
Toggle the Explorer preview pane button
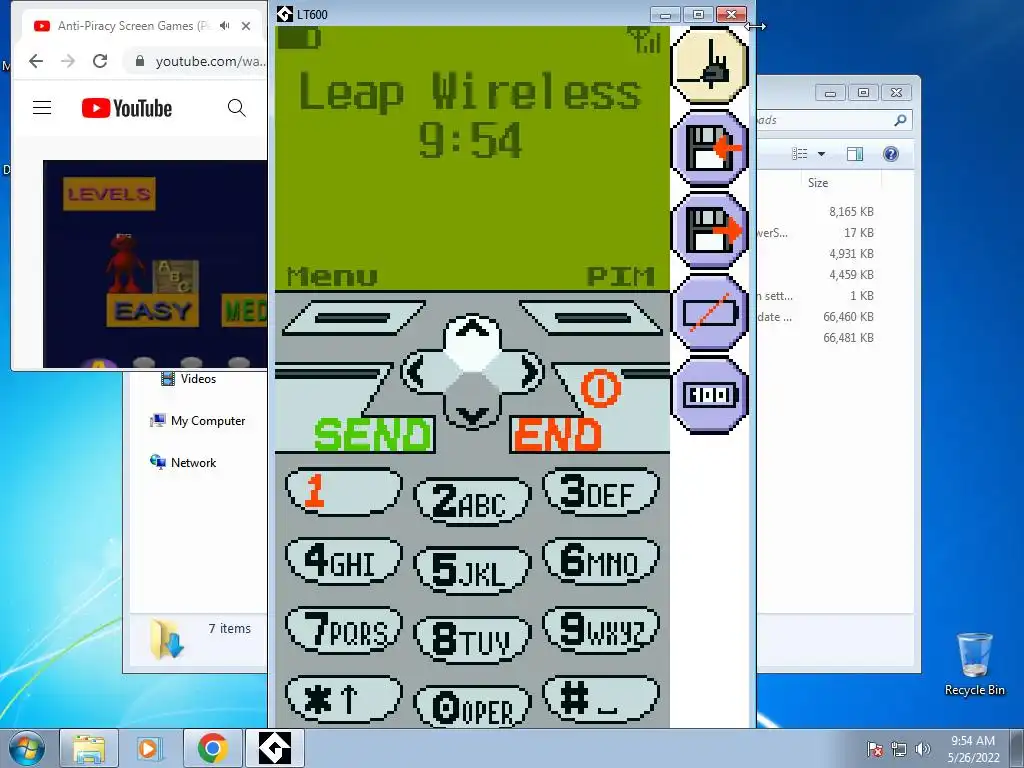pos(855,154)
